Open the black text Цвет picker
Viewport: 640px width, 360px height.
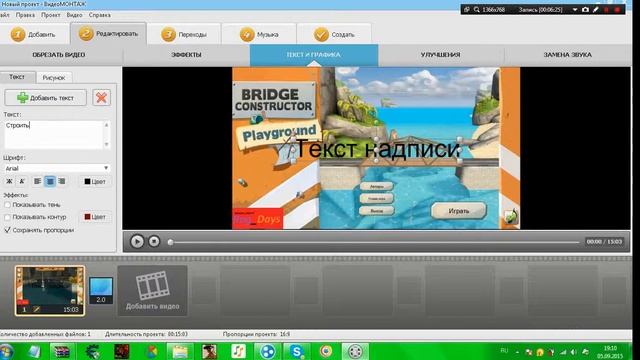coord(95,182)
